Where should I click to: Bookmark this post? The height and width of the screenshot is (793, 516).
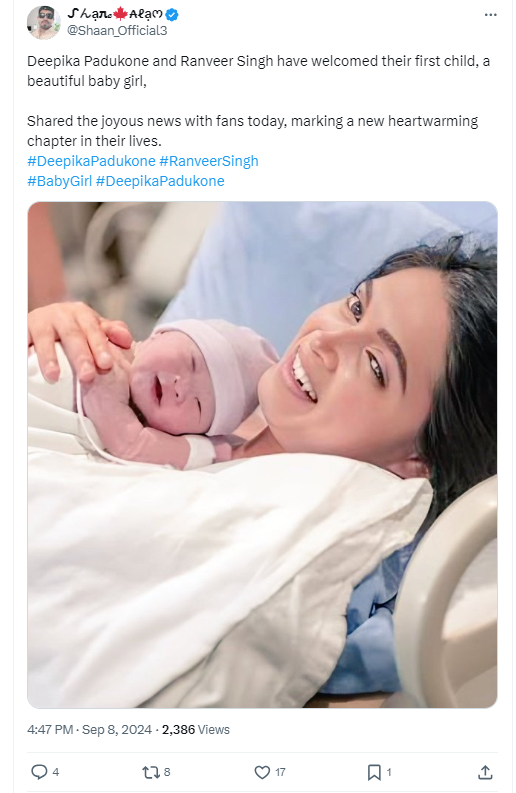[374, 772]
